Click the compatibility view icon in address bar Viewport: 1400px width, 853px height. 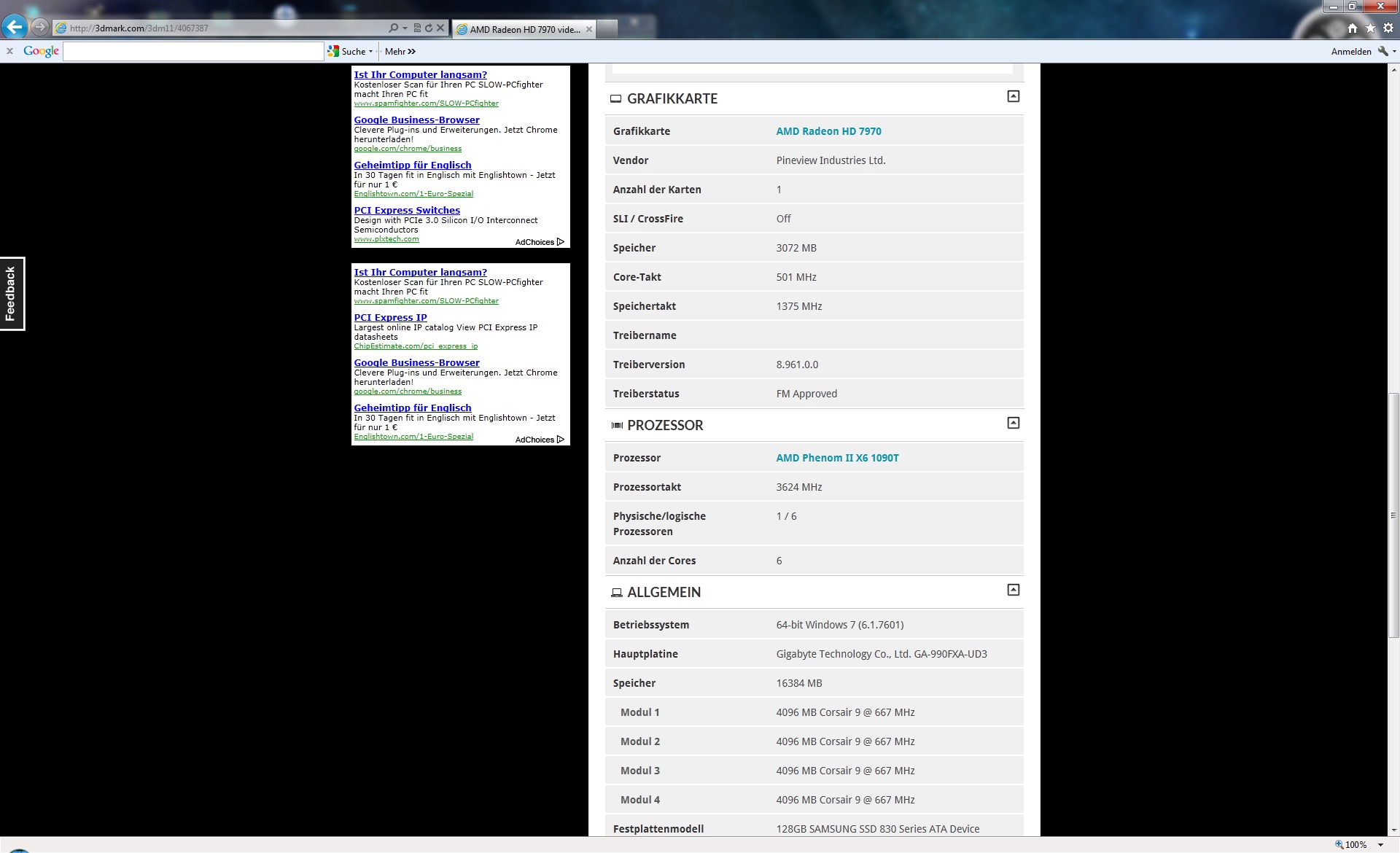pyautogui.click(x=417, y=28)
